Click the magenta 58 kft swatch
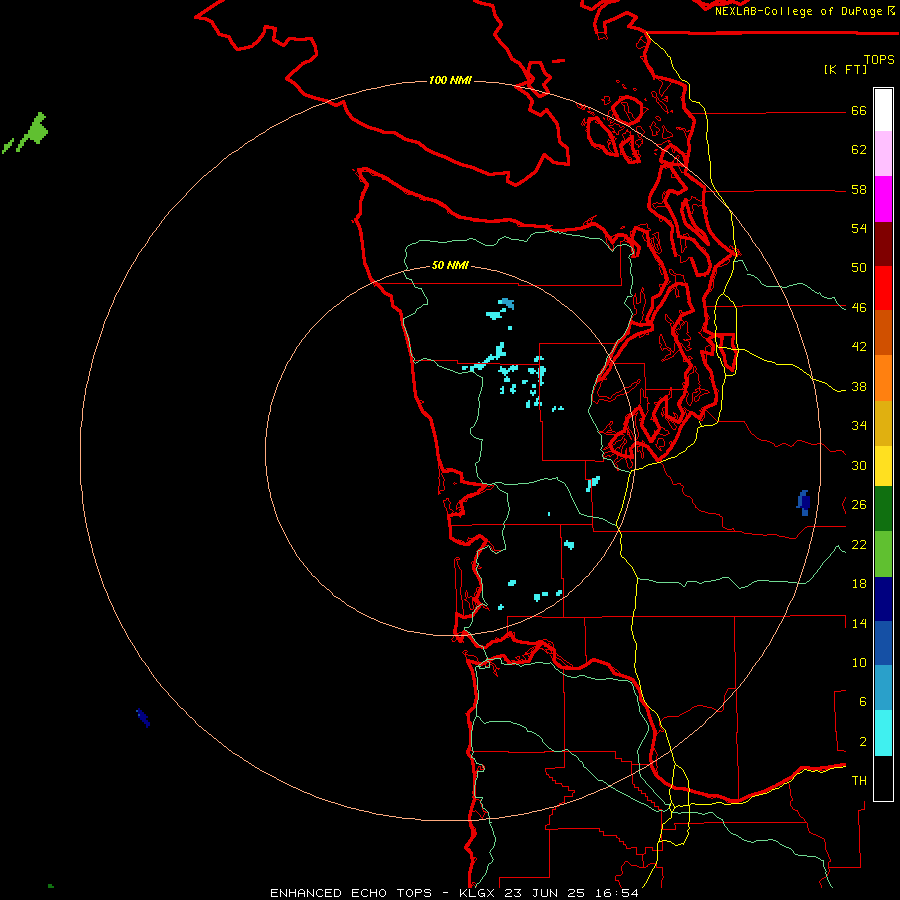This screenshot has width=900, height=900. tap(883, 199)
